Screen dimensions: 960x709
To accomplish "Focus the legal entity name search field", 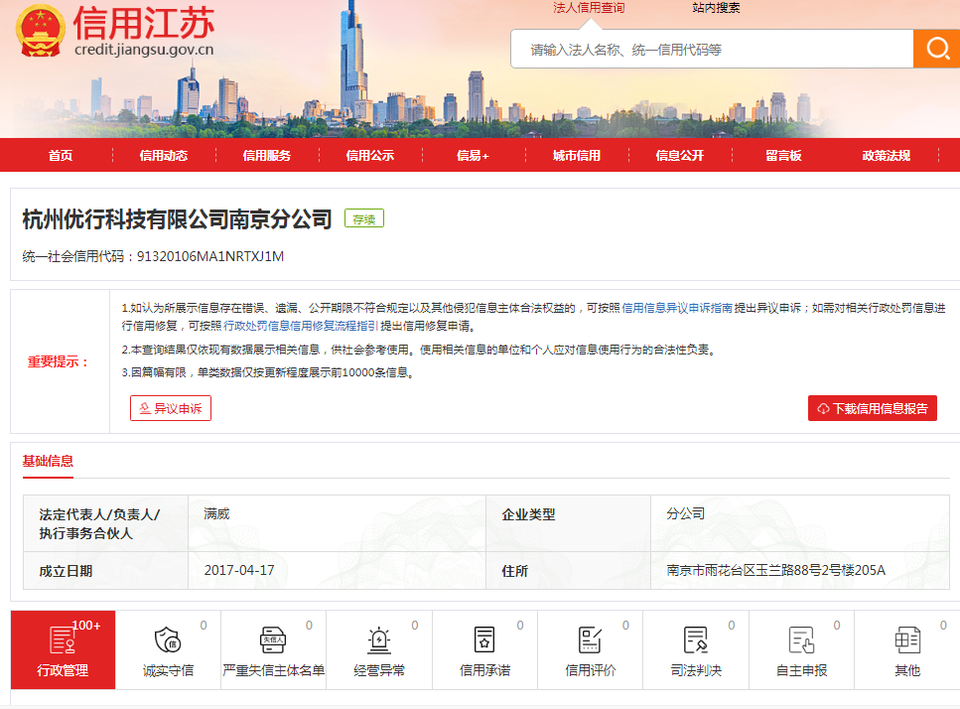I will tap(712, 49).
